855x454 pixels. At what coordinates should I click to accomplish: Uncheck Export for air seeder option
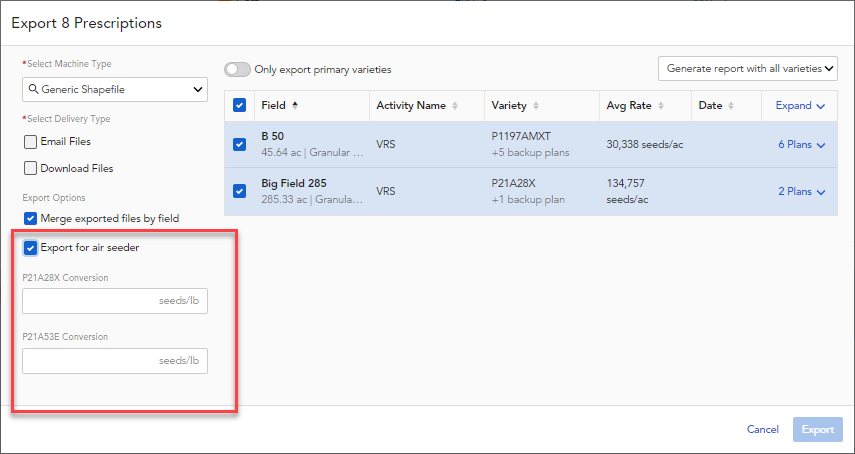[31, 248]
